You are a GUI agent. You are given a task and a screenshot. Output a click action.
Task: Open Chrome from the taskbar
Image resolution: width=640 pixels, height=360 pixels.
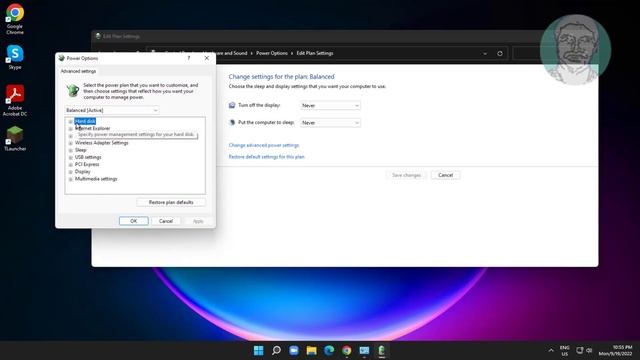pos(347,351)
